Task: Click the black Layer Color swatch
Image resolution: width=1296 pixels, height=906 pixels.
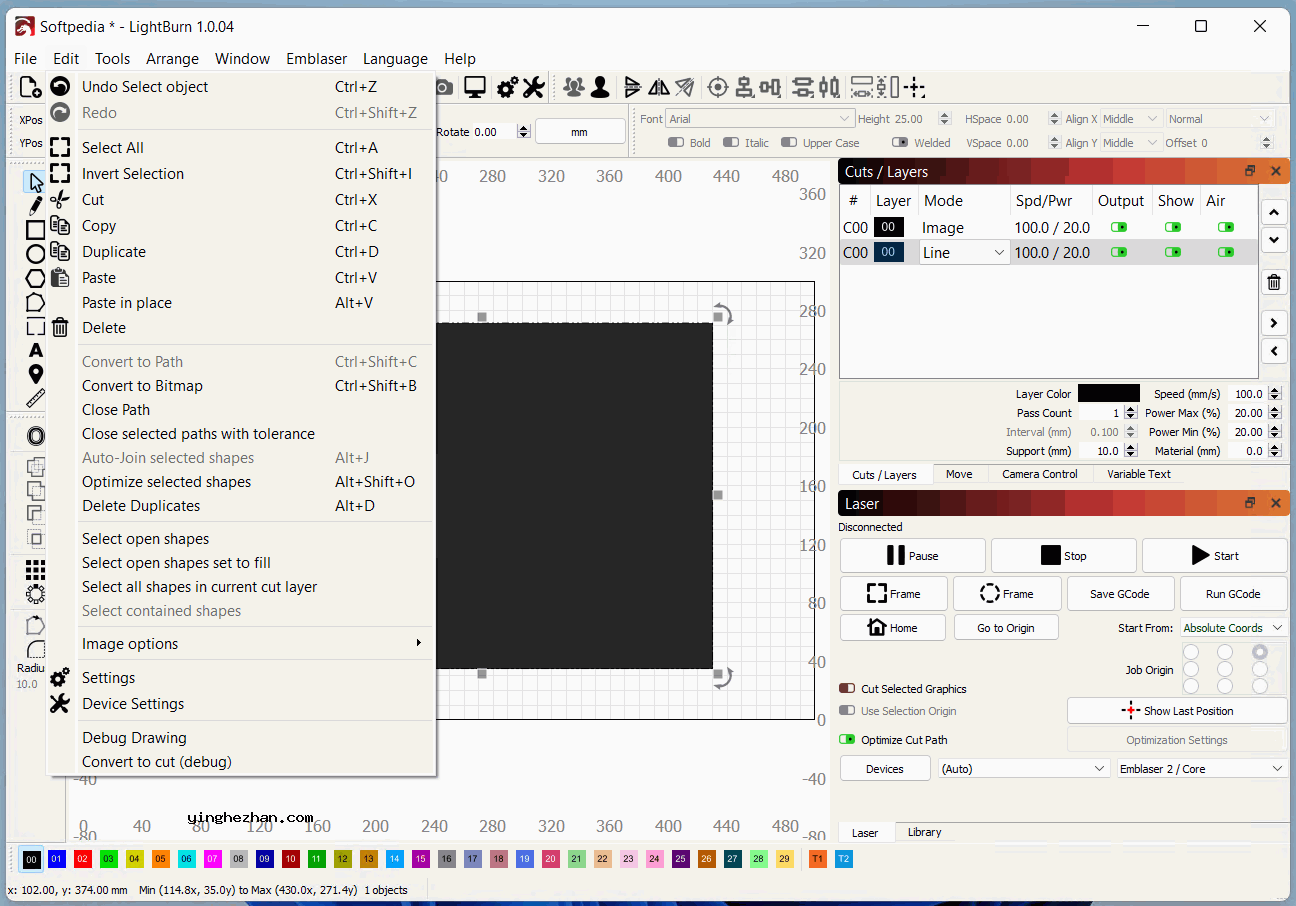Action: pos(1109,394)
